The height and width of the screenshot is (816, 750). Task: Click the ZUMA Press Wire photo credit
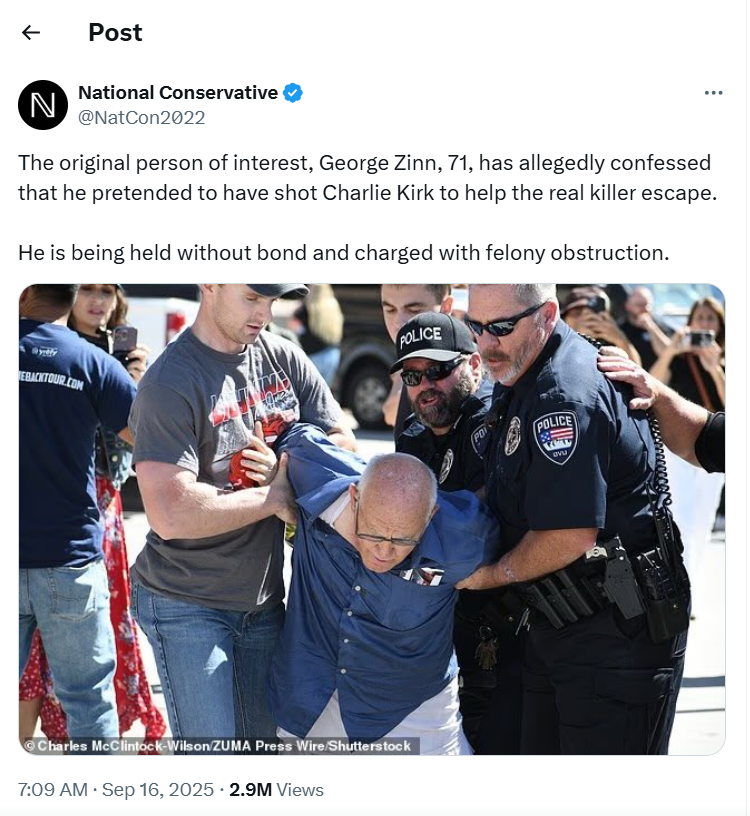(x=219, y=746)
